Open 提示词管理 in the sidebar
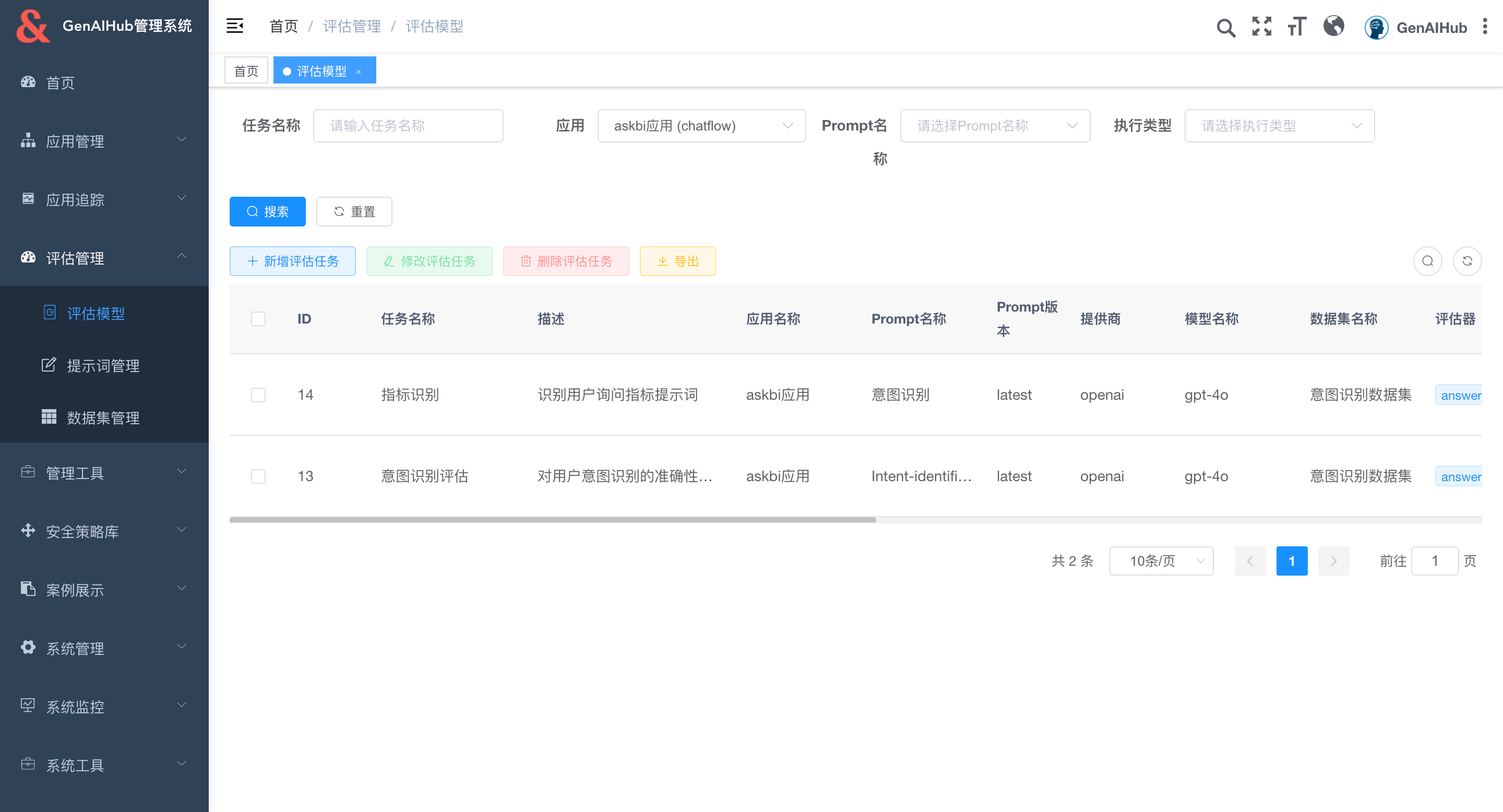This screenshot has height=812, width=1503. [103, 366]
